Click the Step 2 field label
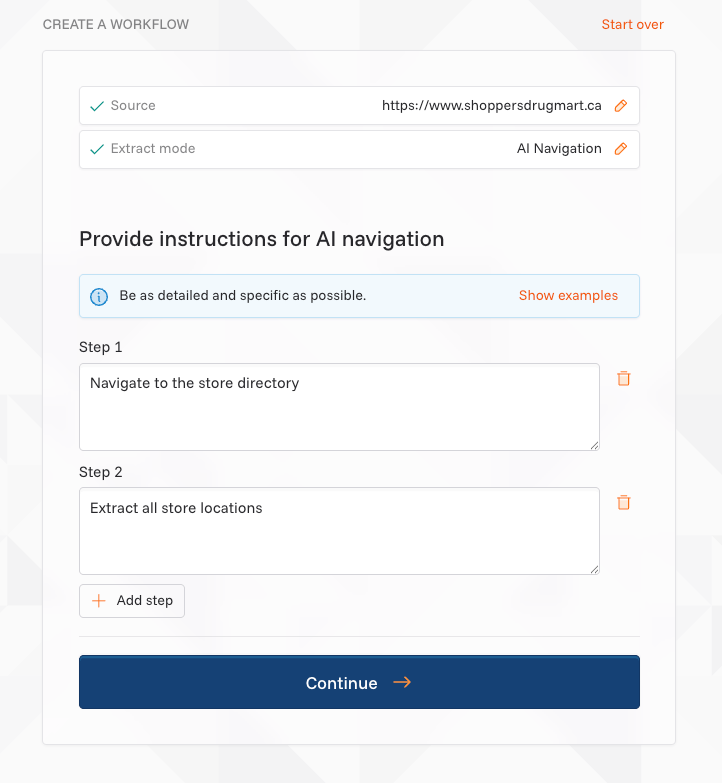 point(100,472)
